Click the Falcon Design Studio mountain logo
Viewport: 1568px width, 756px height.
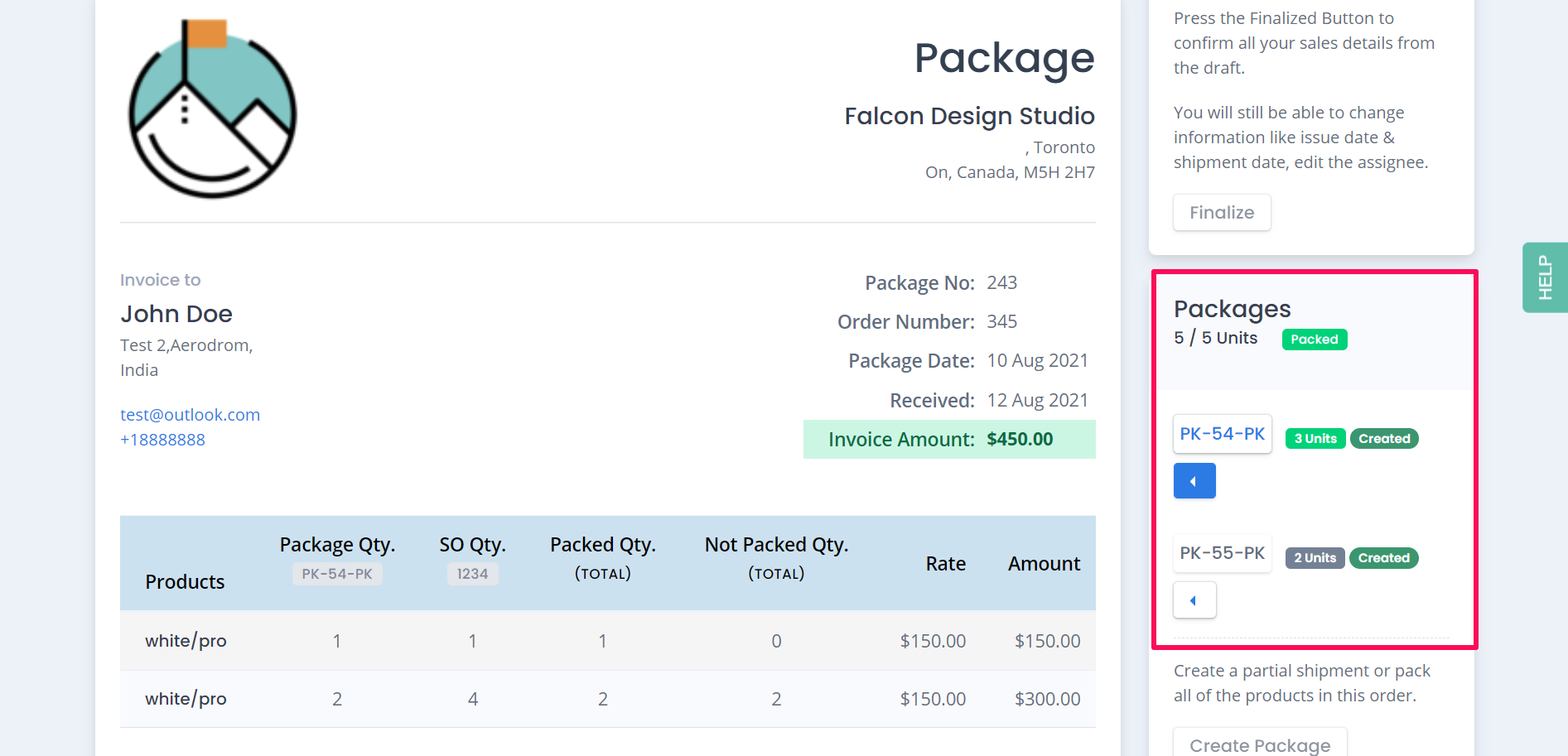click(212, 110)
